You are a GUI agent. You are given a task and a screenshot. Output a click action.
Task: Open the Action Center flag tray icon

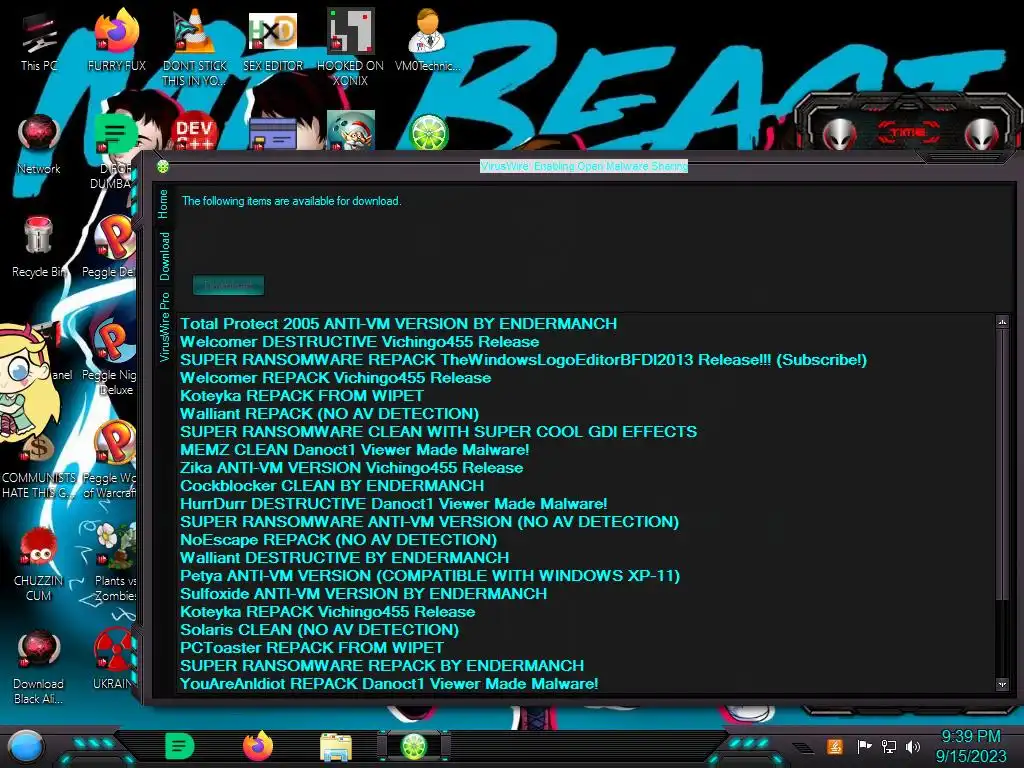click(864, 746)
